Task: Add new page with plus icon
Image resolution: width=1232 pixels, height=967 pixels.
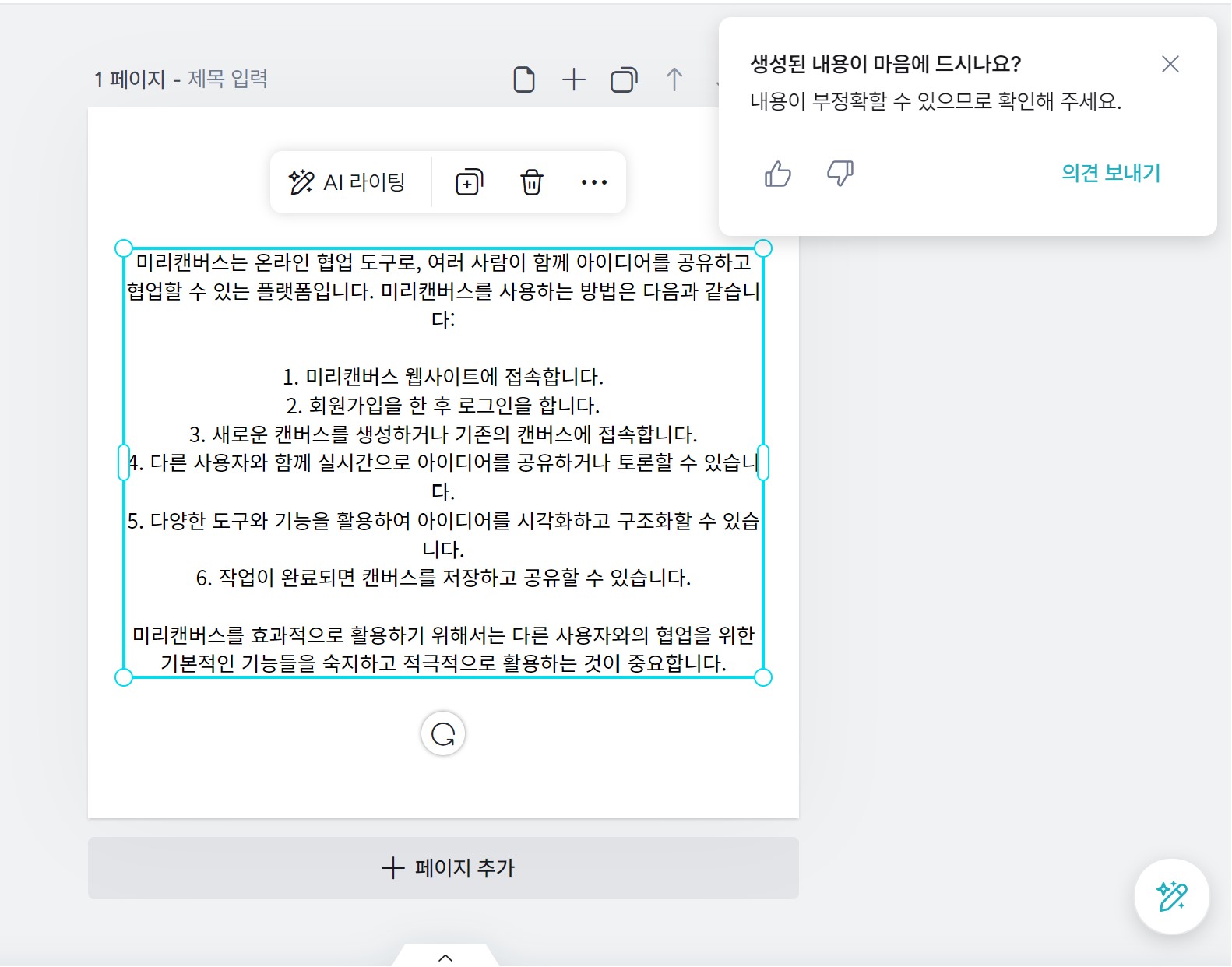Action: click(574, 79)
